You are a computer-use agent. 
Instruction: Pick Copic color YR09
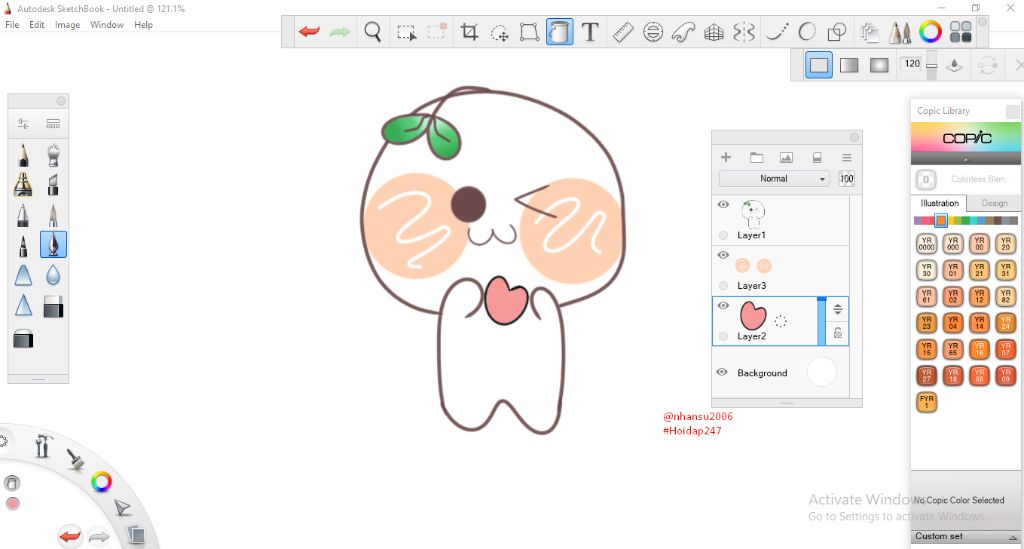point(1005,375)
